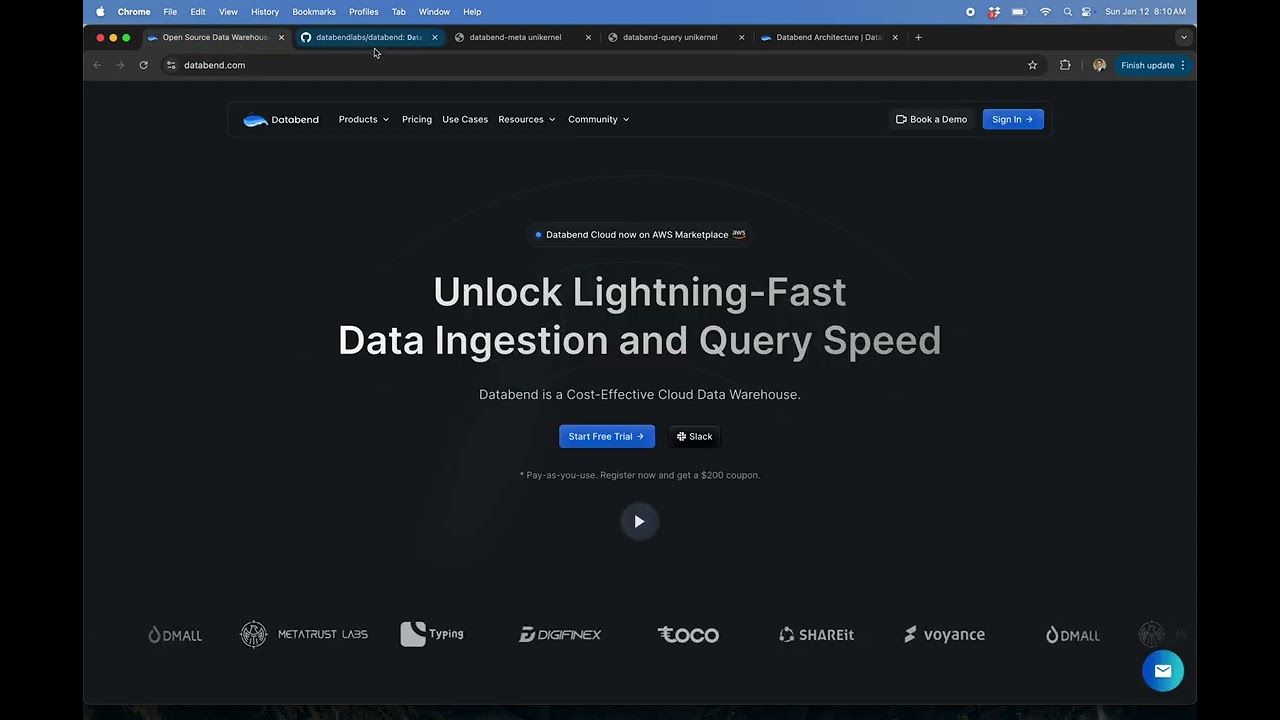Viewport: 1280px width, 720px height.
Task: Click Start Free Trial button
Action: click(607, 436)
